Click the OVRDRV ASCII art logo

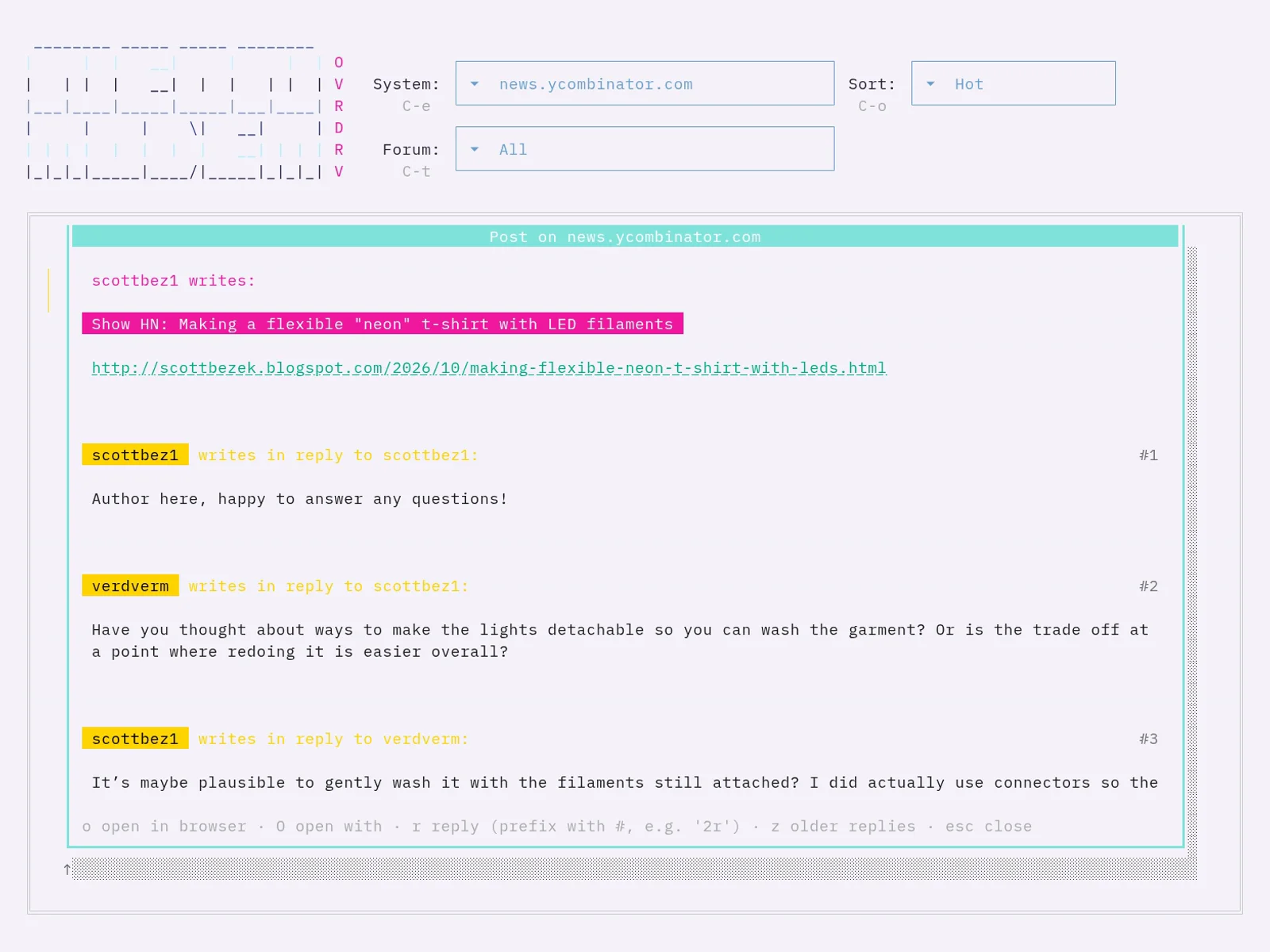185,111
